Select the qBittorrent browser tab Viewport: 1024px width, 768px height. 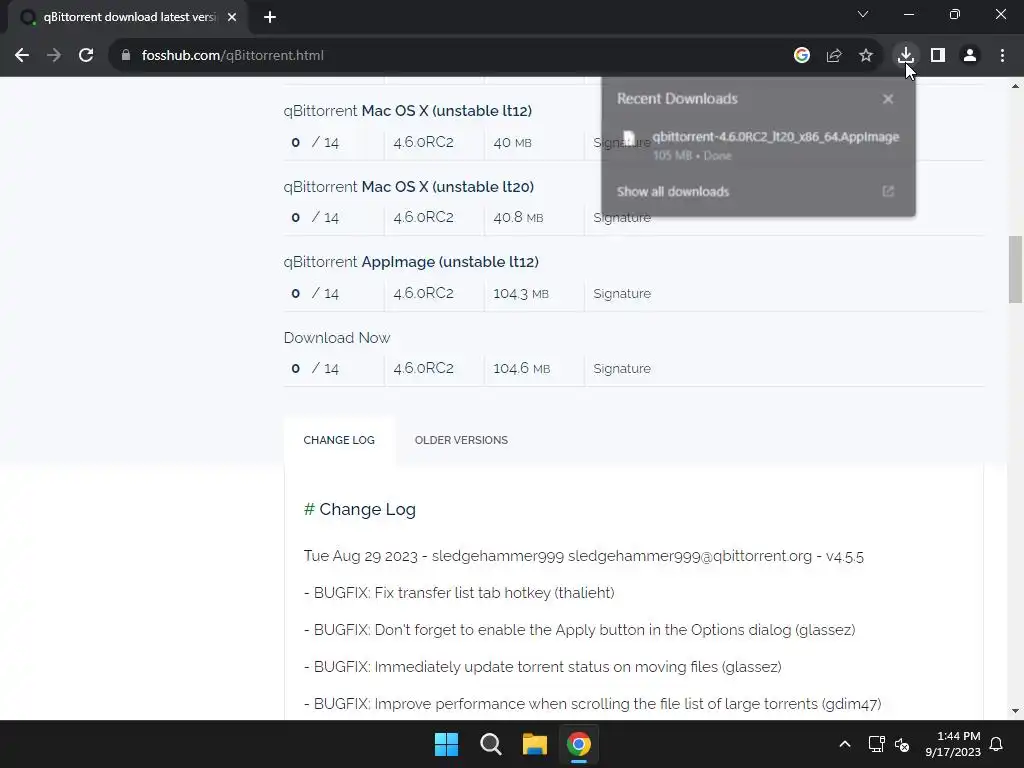pos(128,18)
